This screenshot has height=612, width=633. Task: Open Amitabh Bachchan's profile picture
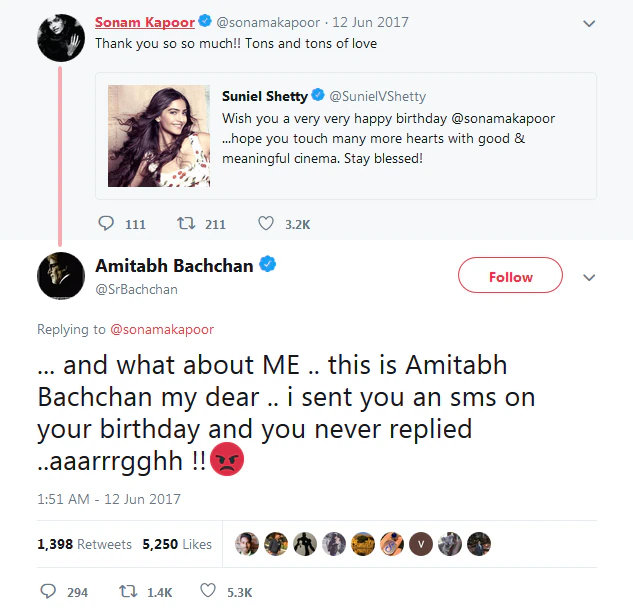click(59, 275)
